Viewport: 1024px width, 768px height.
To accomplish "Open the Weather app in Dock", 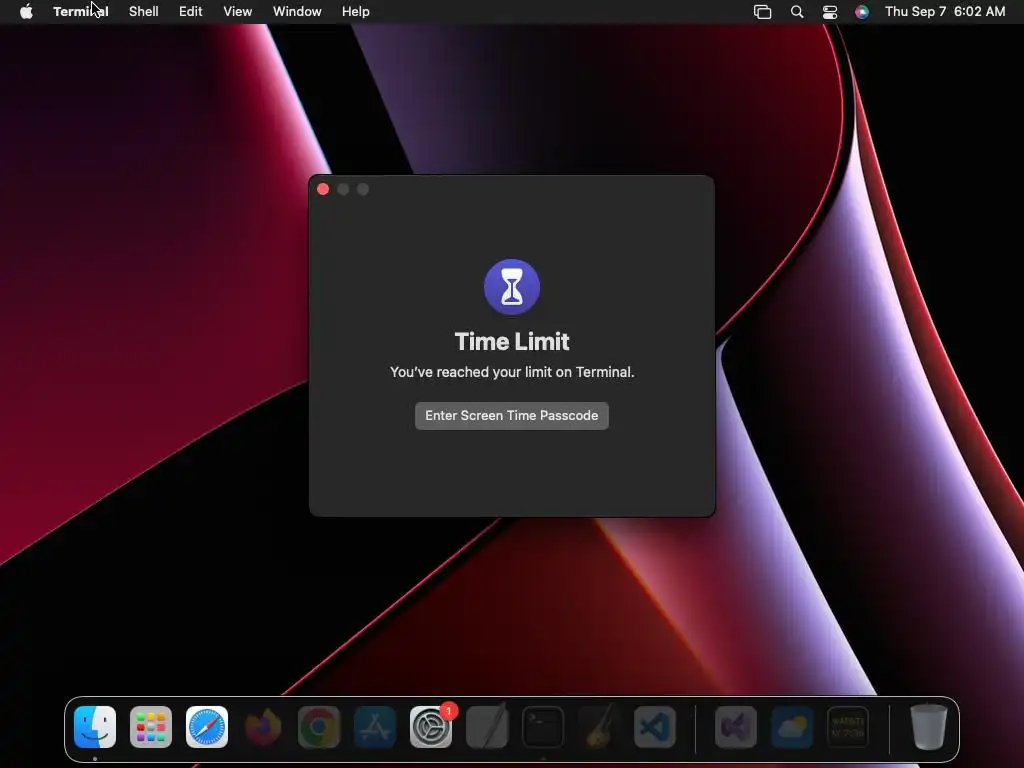I will point(792,727).
